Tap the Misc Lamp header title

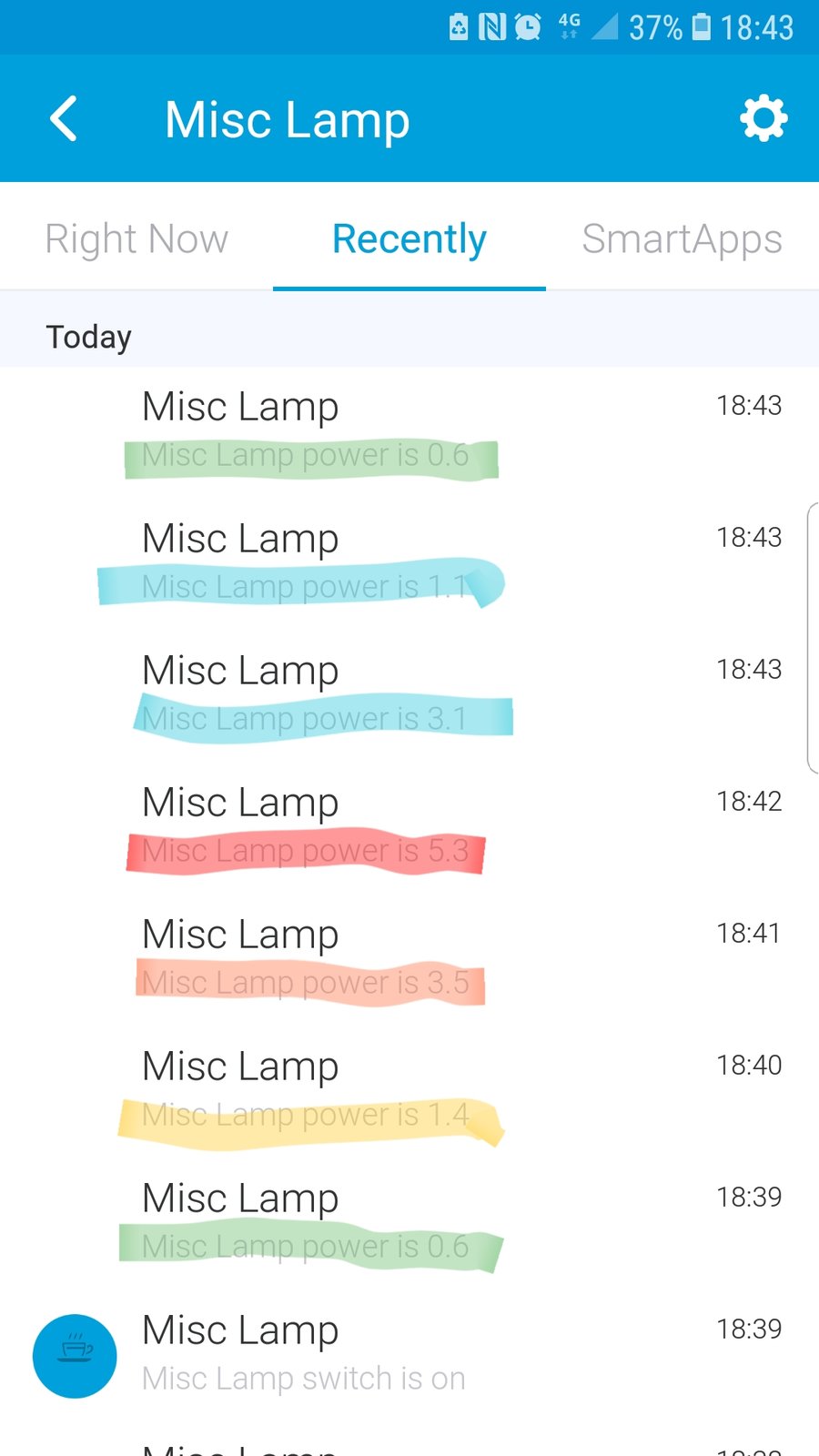pyautogui.click(x=288, y=120)
